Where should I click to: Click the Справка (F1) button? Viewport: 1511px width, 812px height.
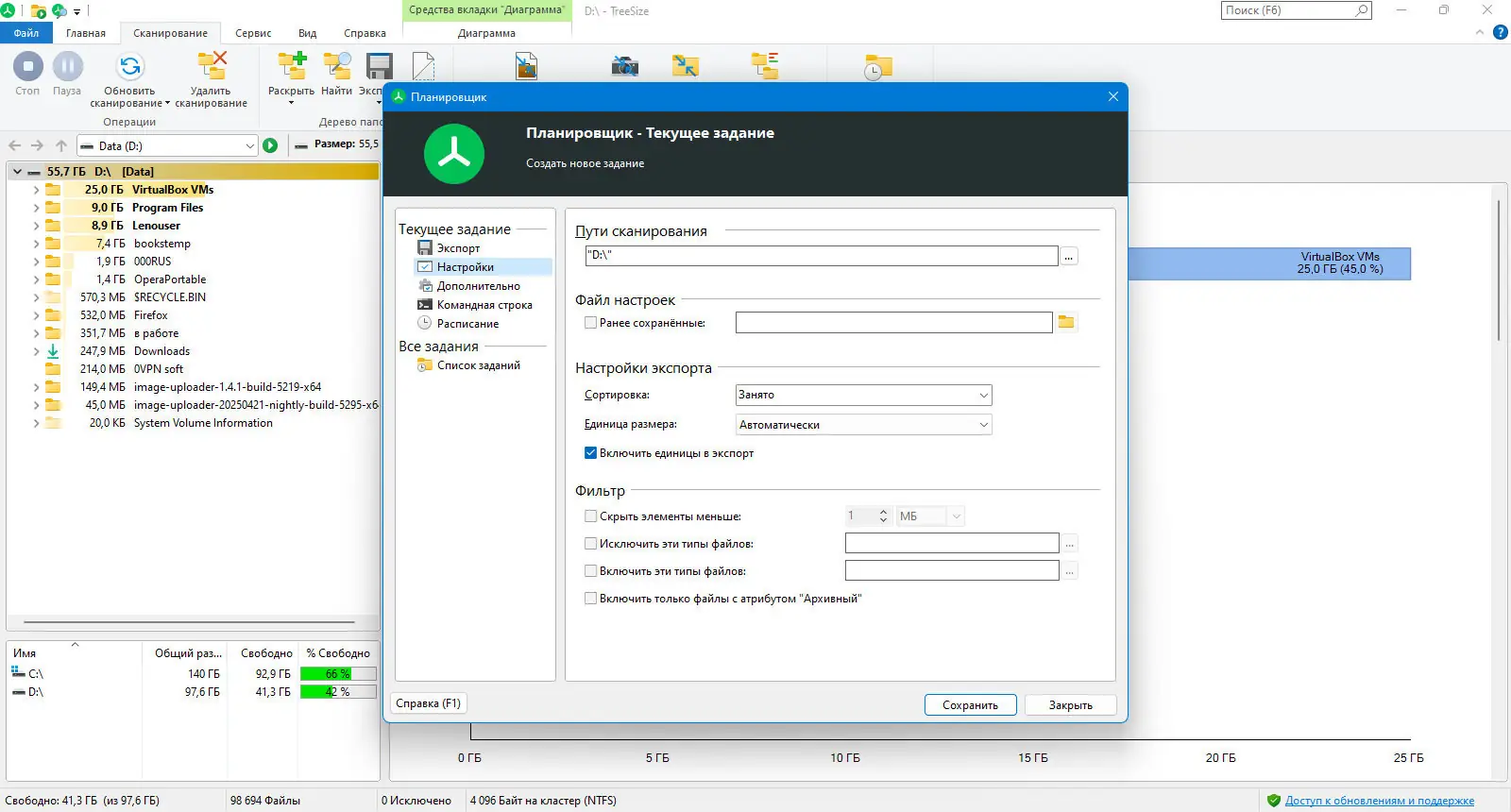coord(428,703)
